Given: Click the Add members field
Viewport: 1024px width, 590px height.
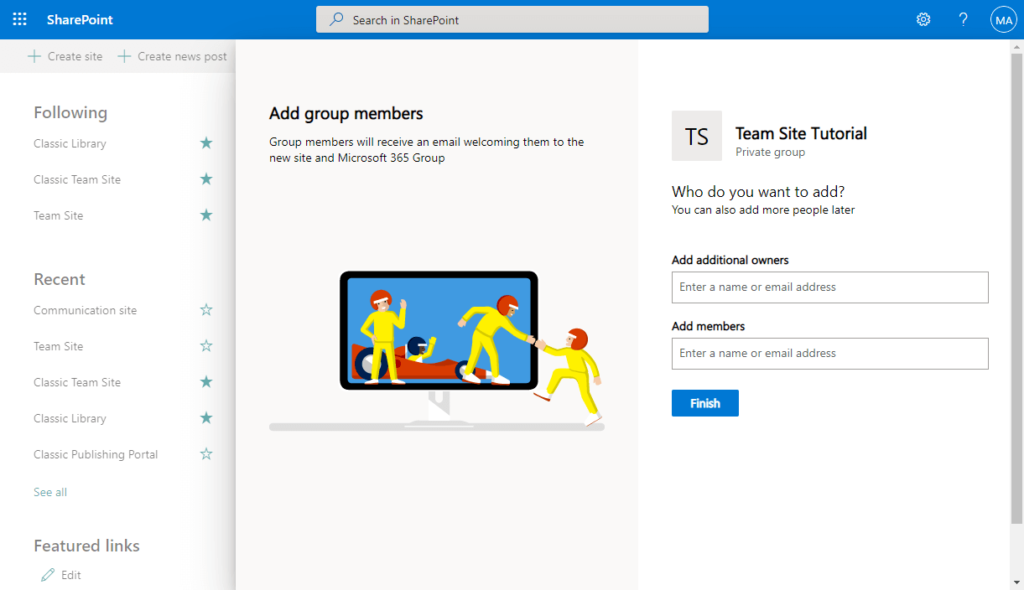Looking at the screenshot, I should (x=829, y=353).
